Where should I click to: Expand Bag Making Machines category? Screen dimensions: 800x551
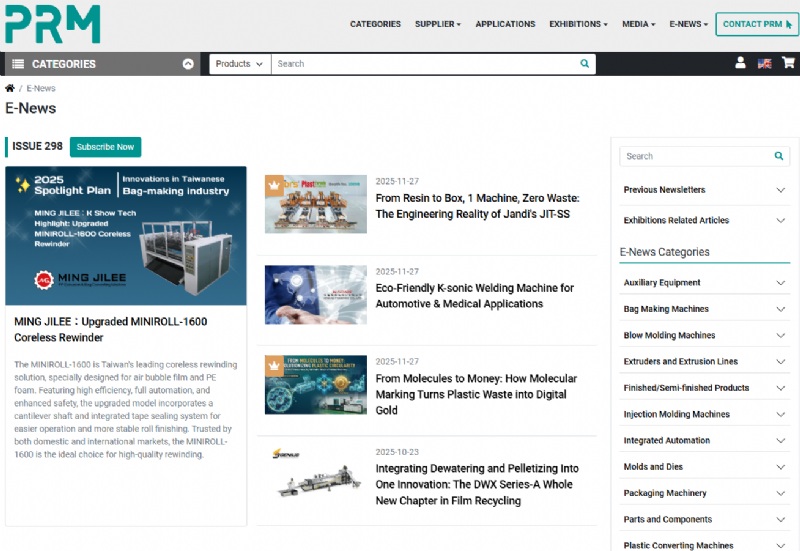click(x=780, y=309)
